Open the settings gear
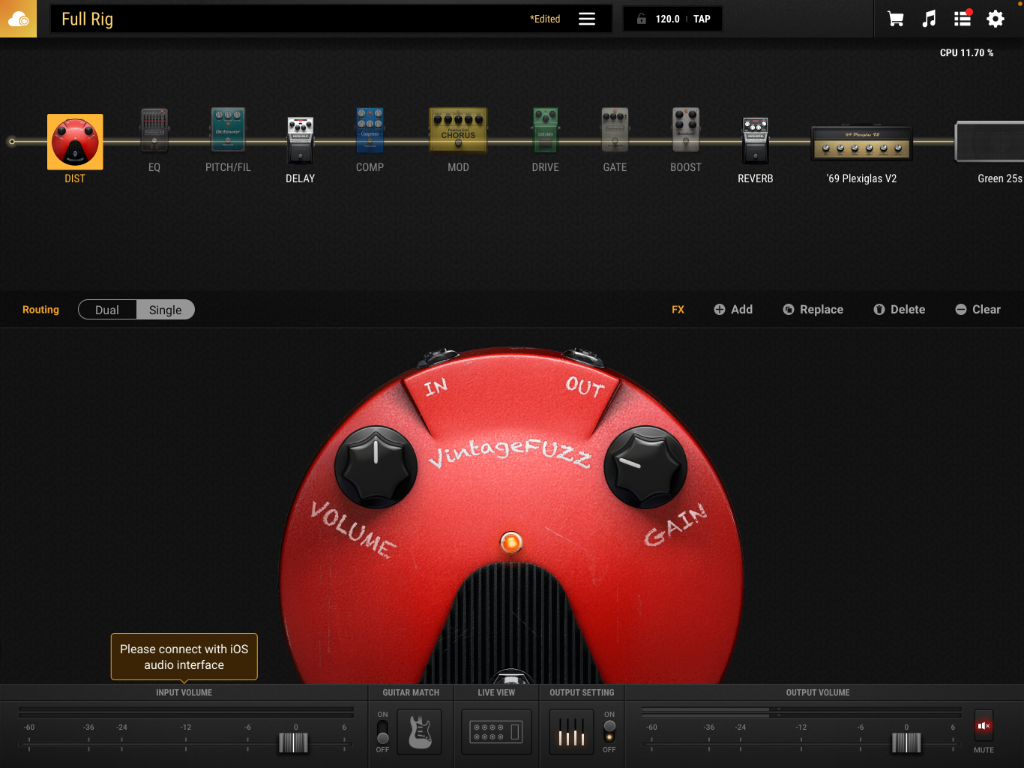The height and width of the screenshot is (768, 1024). pyautogui.click(x=995, y=19)
